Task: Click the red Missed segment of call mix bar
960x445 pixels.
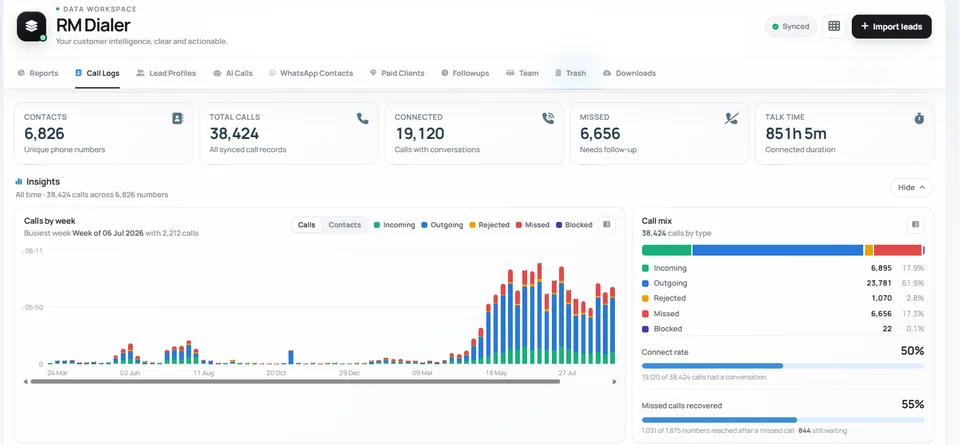Action: click(x=898, y=250)
